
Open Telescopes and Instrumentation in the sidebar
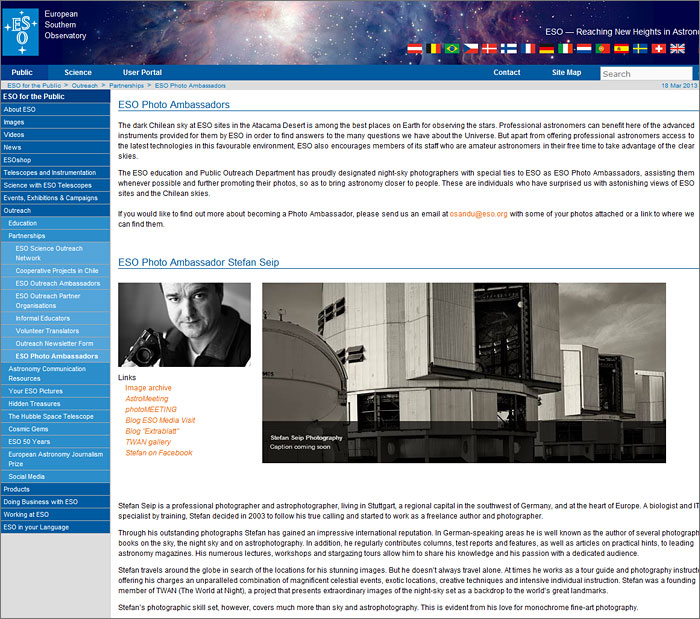(x=55, y=172)
